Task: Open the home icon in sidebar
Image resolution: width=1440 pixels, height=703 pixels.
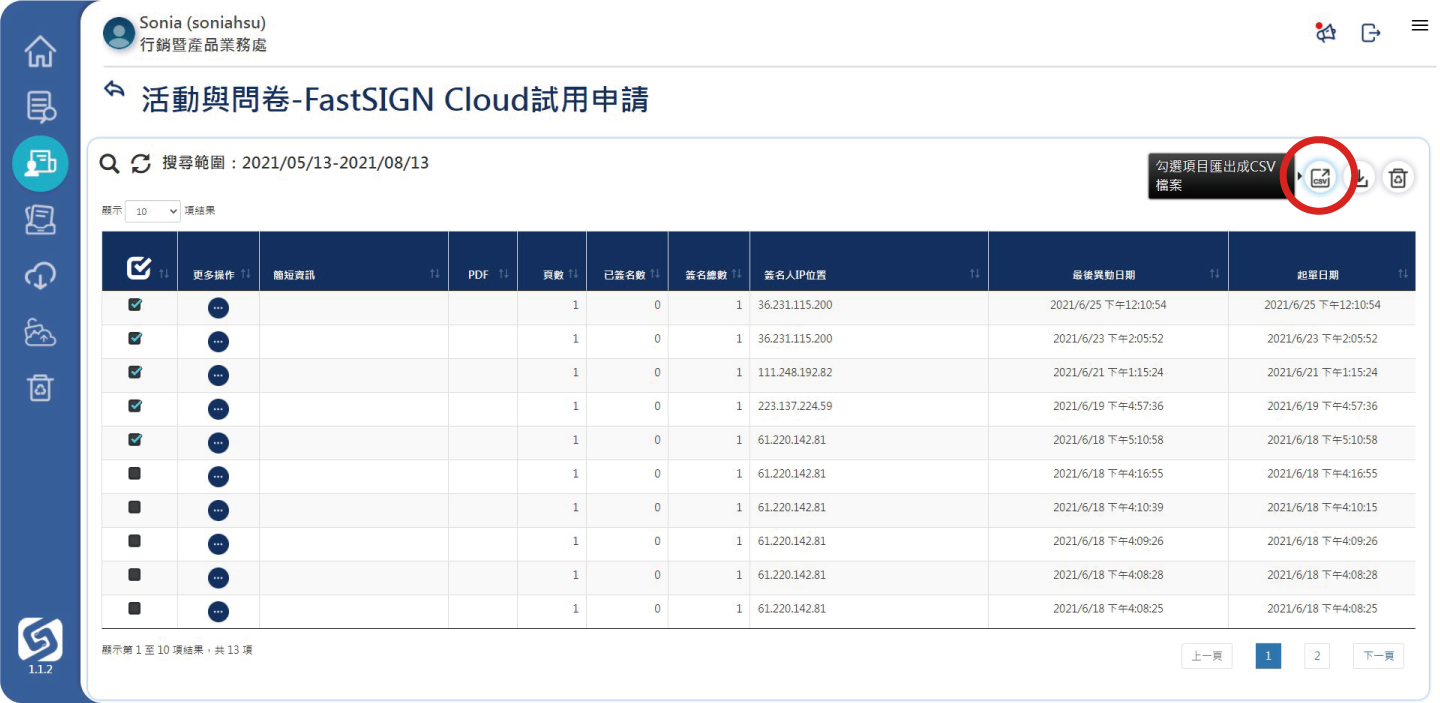Action: coord(40,52)
